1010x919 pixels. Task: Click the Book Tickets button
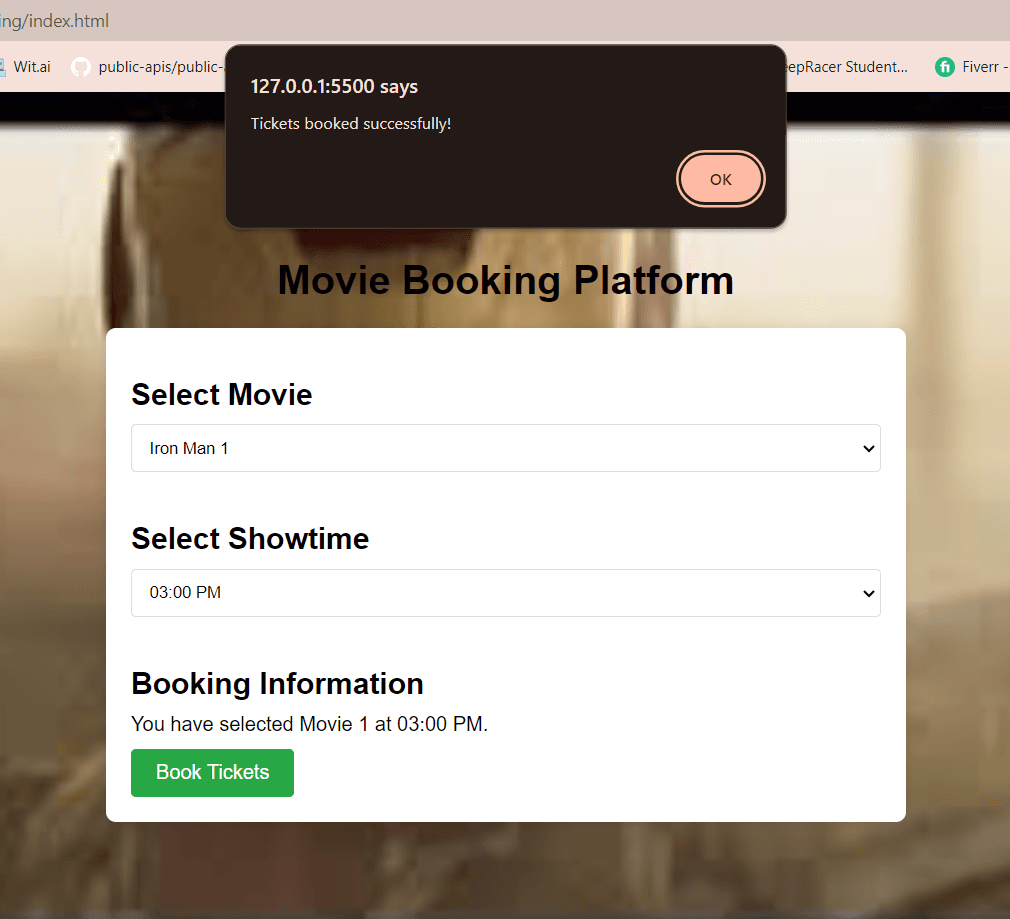click(212, 773)
